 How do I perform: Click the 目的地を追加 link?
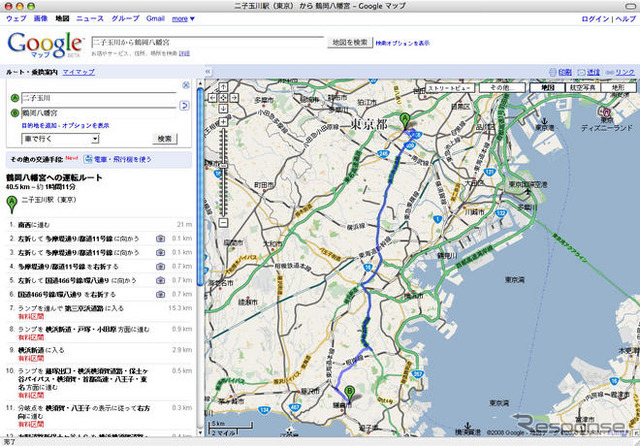(40, 125)
